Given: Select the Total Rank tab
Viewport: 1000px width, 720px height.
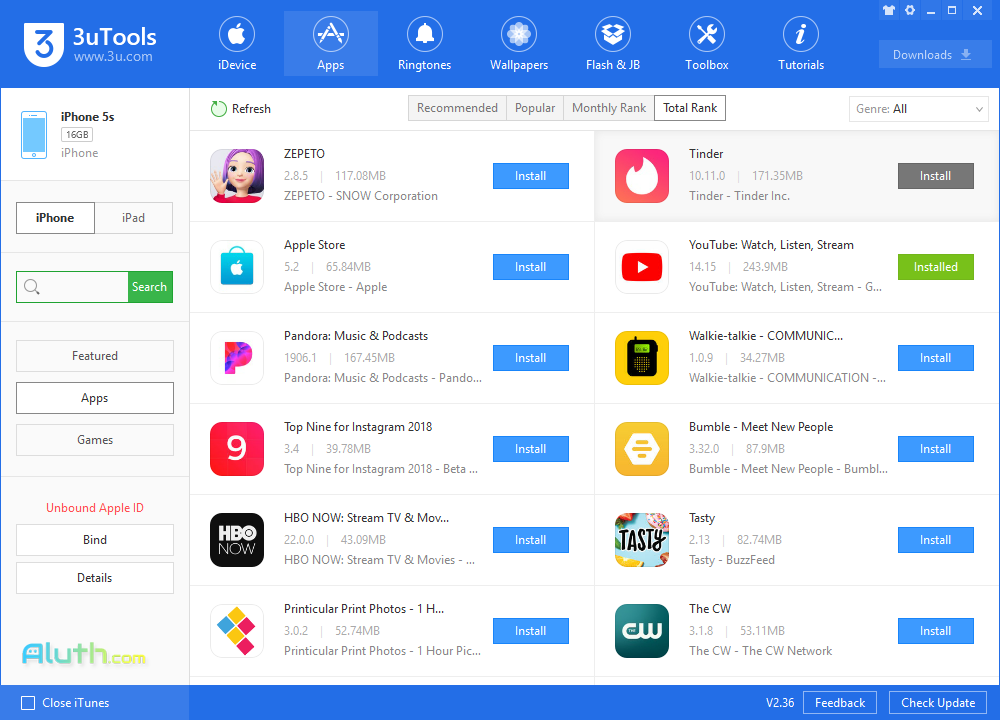Looking at the screenshot, I should pos(690,108).
